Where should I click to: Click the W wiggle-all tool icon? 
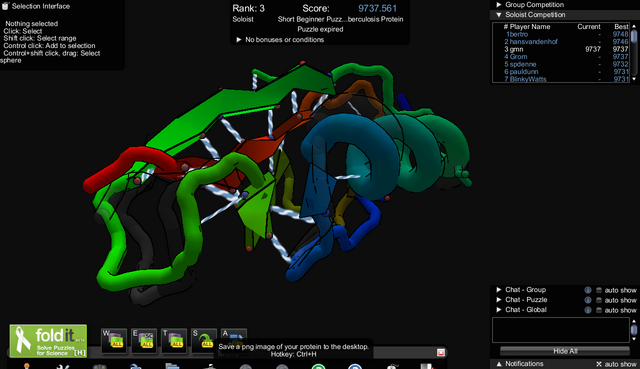click(x=114, y=341)
